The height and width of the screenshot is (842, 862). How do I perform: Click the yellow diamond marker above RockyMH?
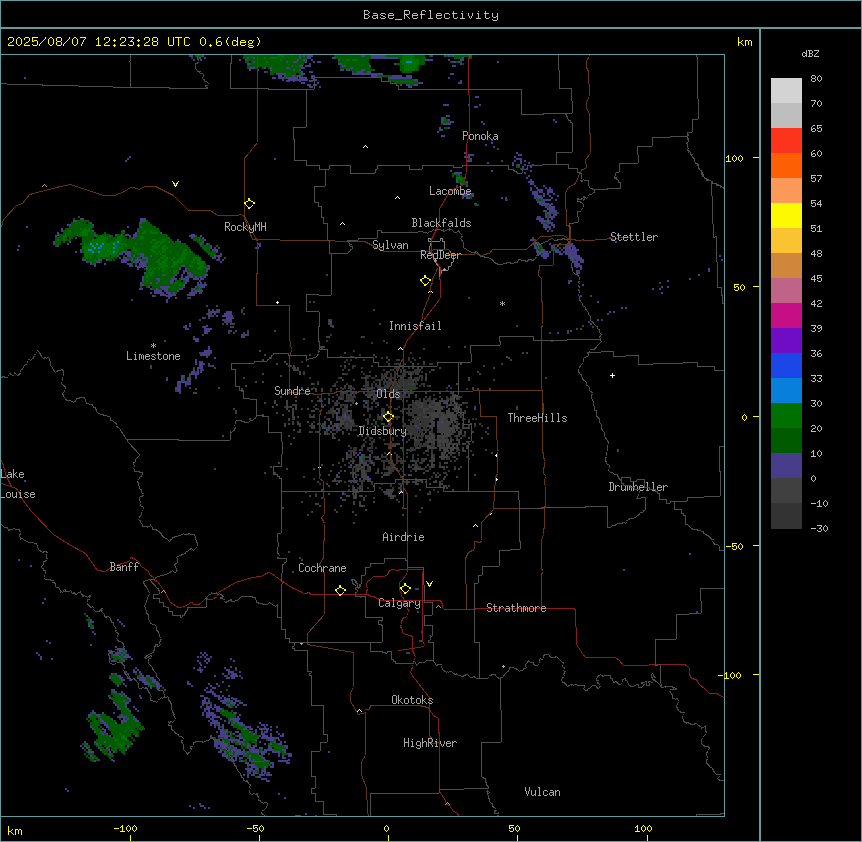coord(249,204)
